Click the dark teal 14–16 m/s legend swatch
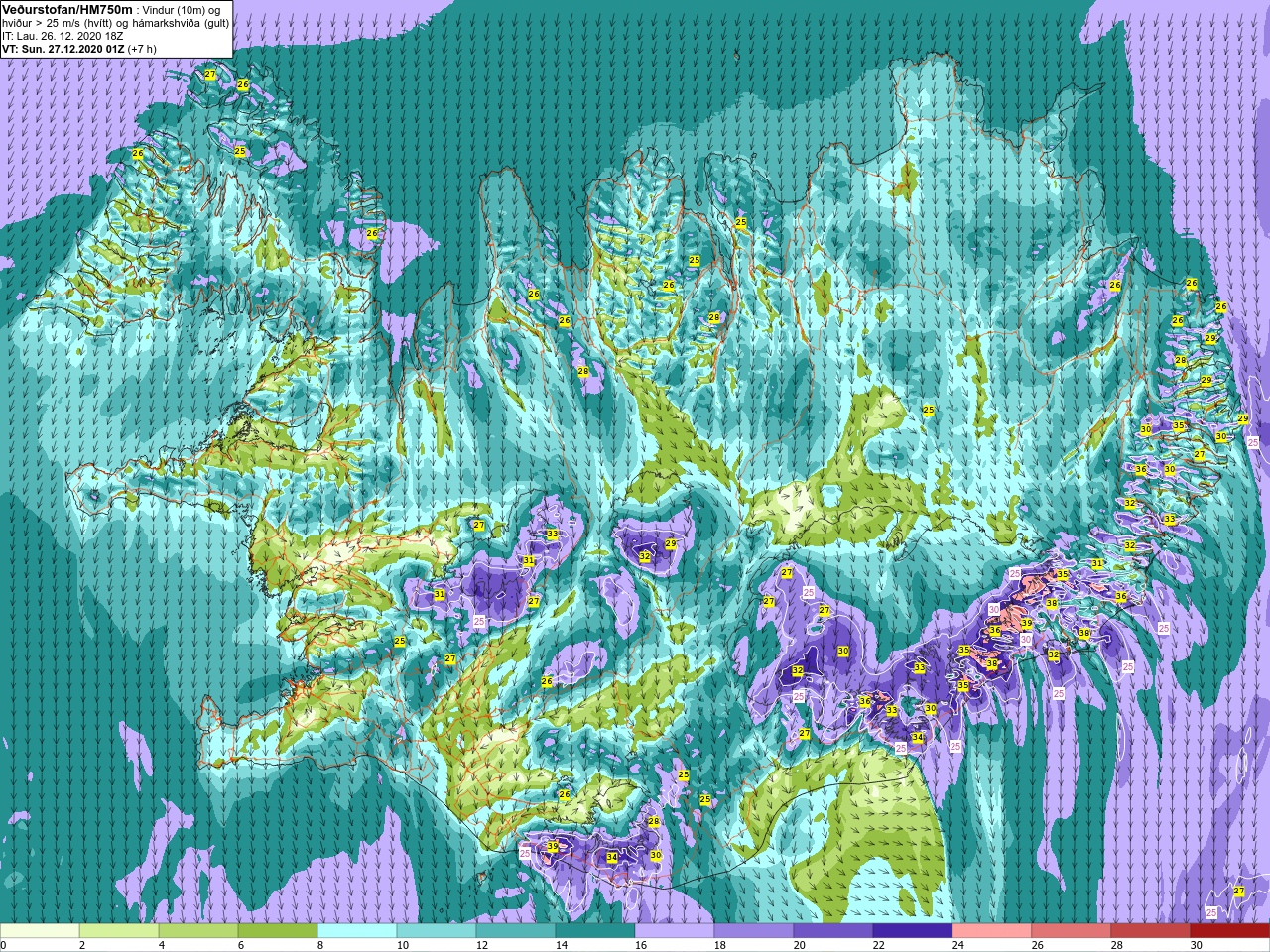1270x952 pixels. [x=595, y=931]
